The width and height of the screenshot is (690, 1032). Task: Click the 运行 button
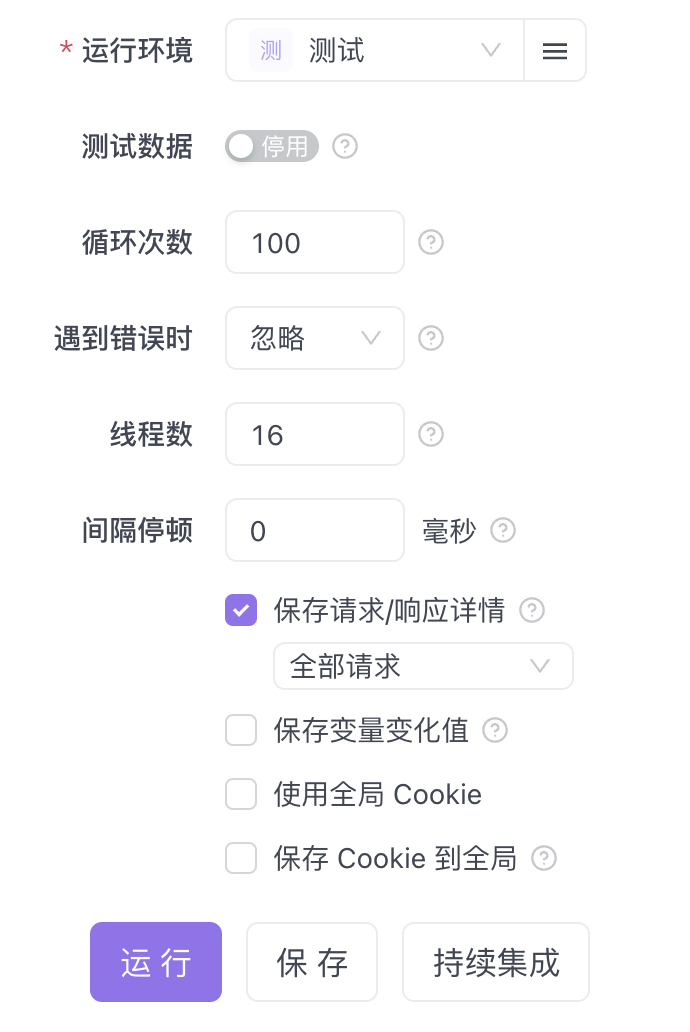[156, 962]
